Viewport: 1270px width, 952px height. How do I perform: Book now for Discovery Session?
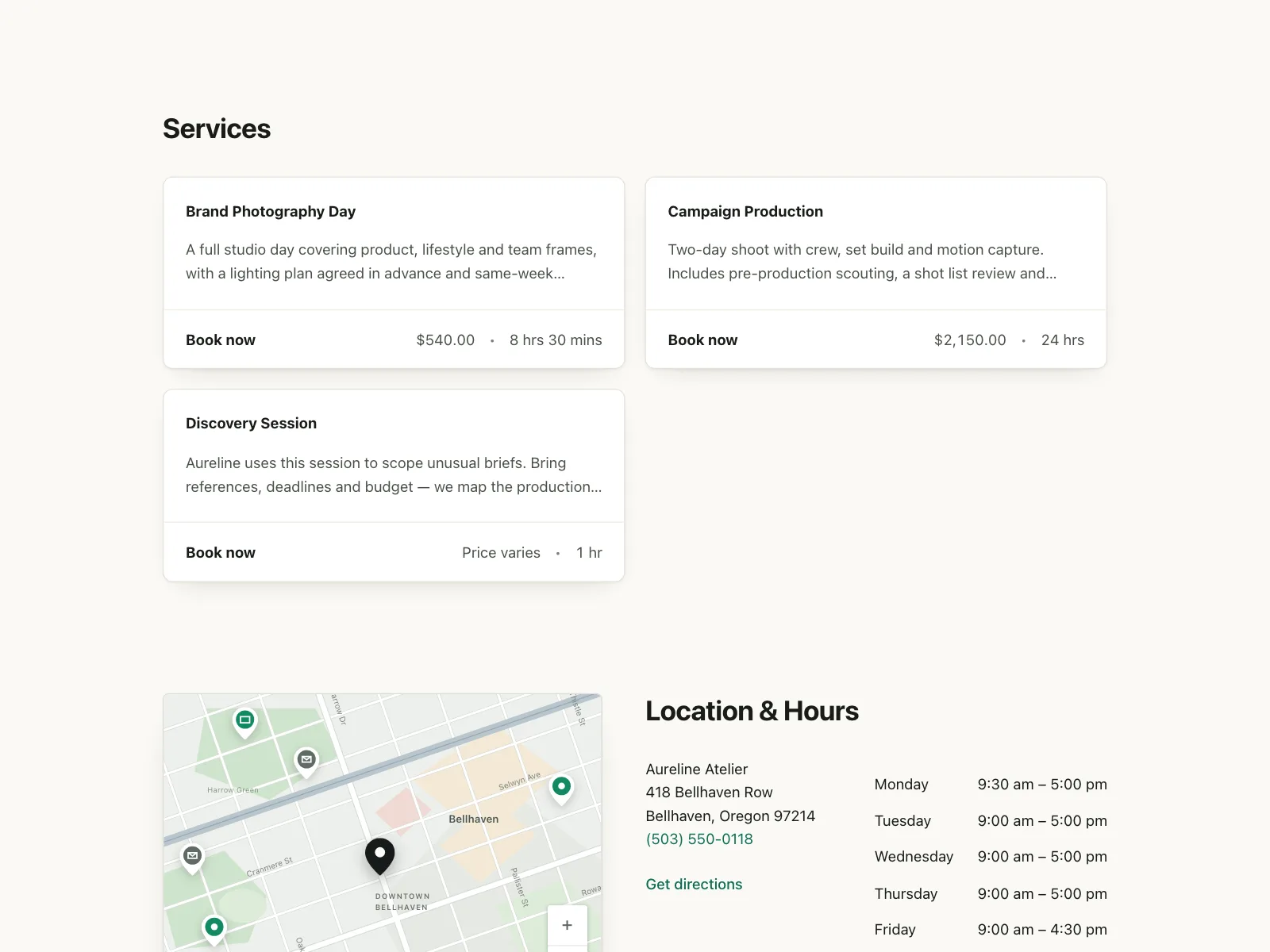221,553
